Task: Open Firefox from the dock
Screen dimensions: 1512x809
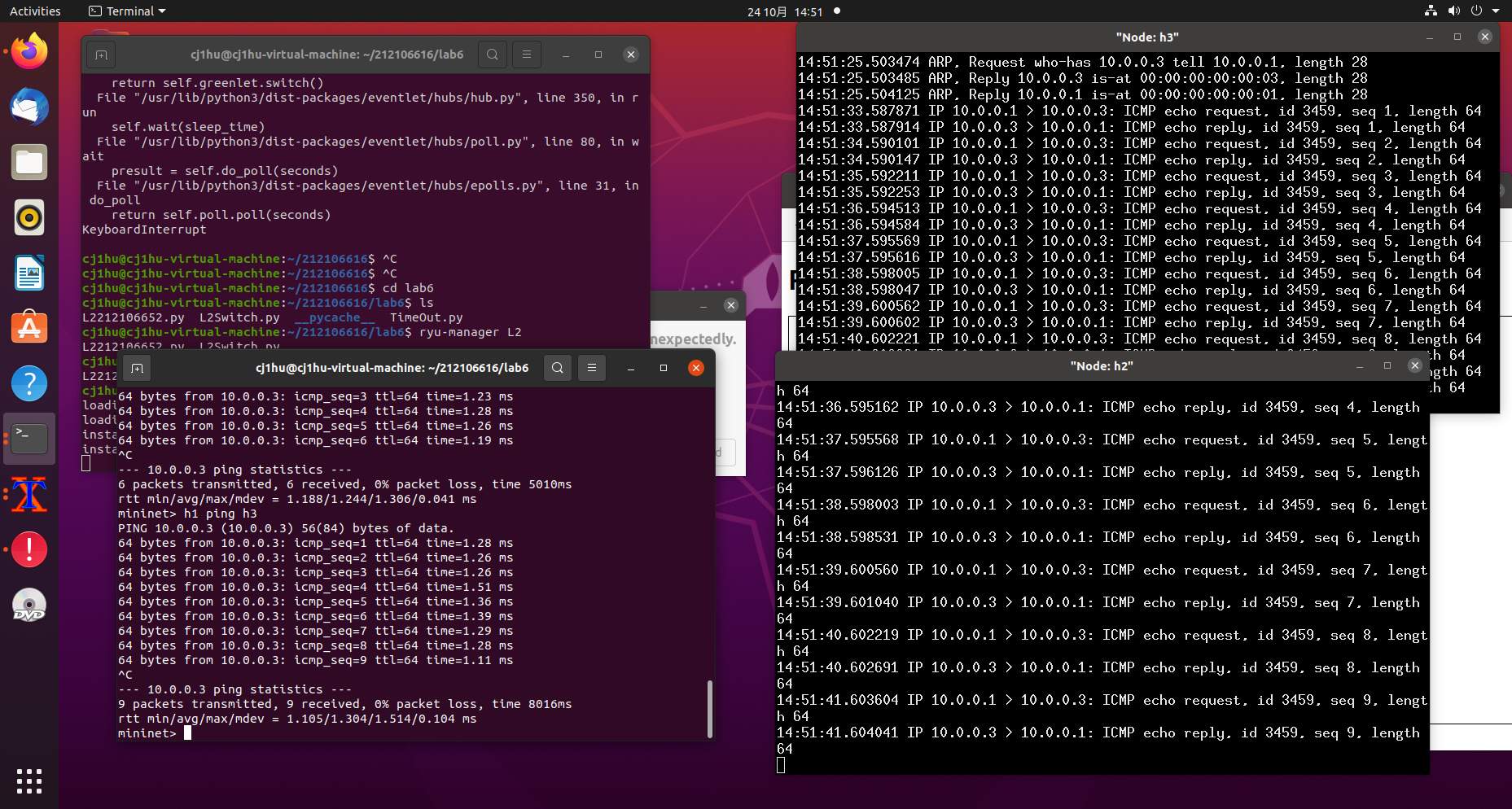Action: click(x=29, y=52)
